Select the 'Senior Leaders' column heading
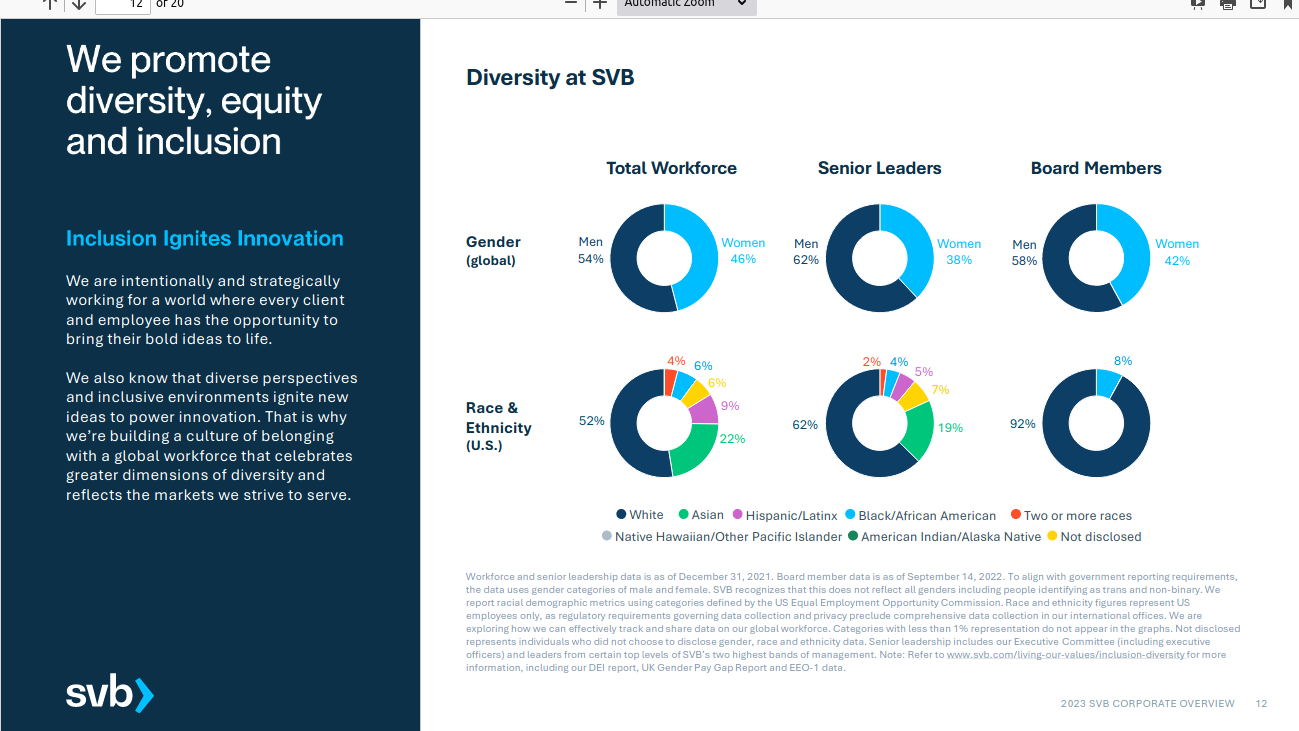1299x731 pixels. point(880,168)
